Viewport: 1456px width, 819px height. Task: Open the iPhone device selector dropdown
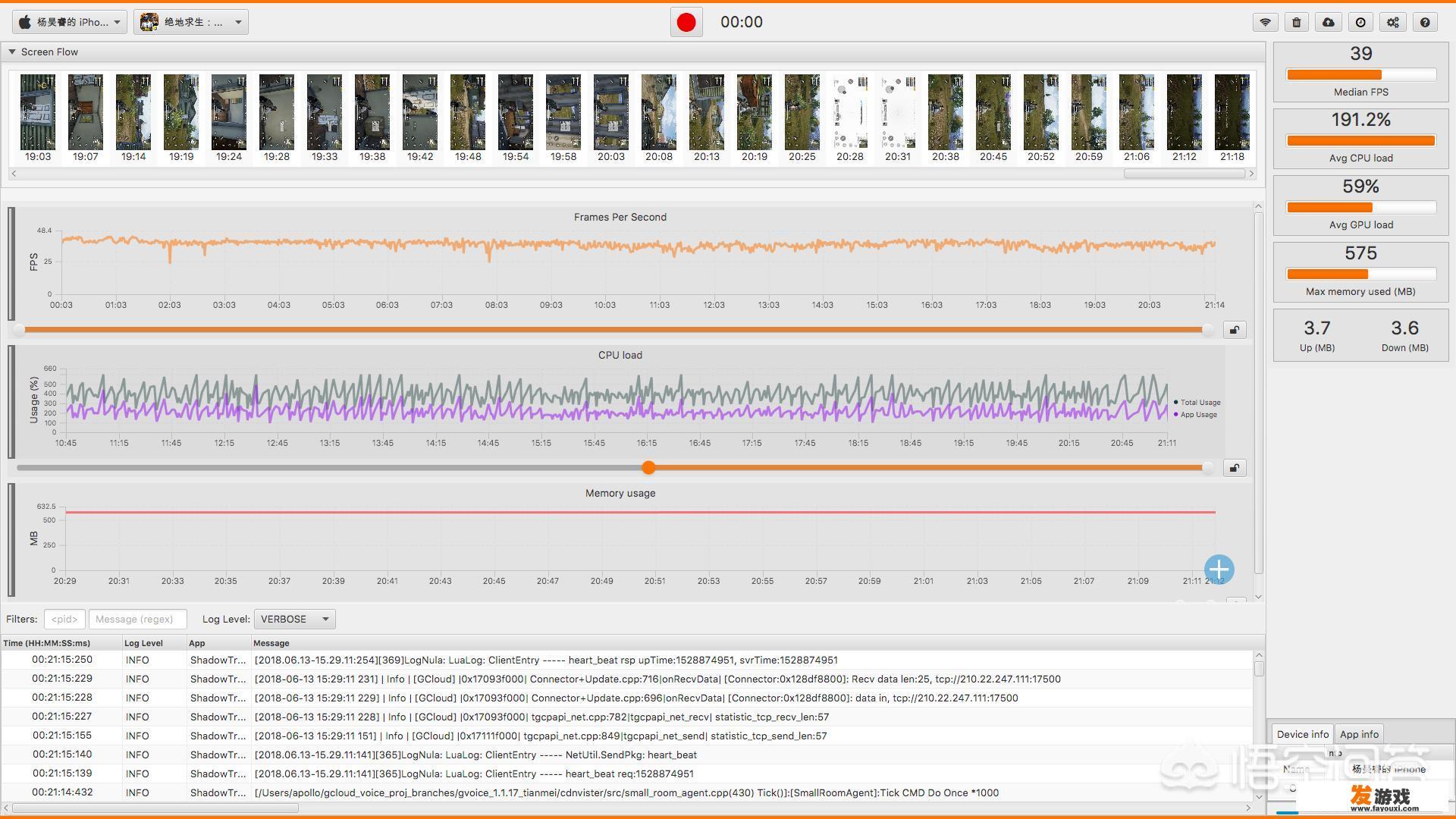click(x=70, y=22)
